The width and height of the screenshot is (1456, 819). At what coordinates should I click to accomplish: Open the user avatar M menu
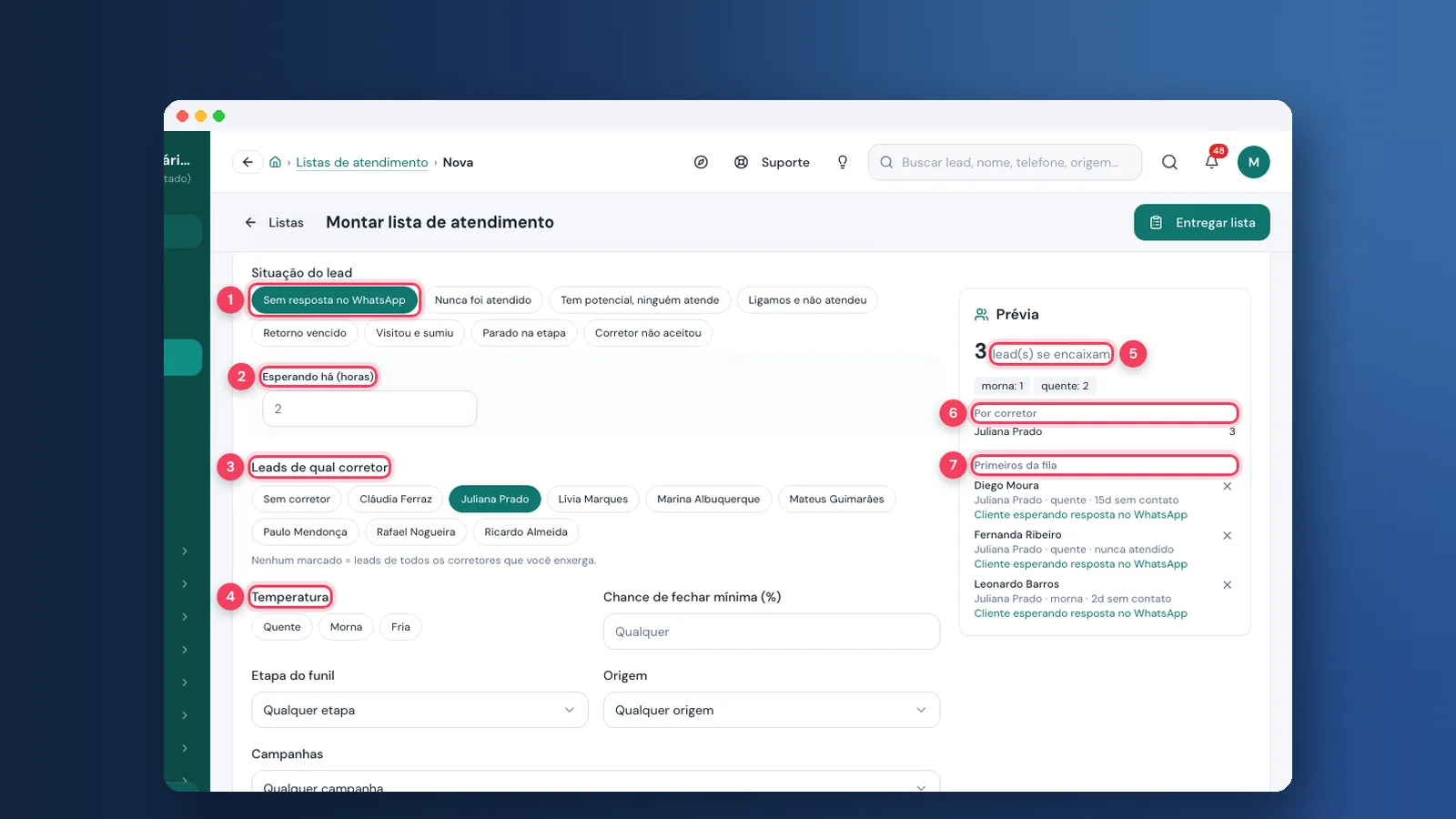(x=1253, y=162)
